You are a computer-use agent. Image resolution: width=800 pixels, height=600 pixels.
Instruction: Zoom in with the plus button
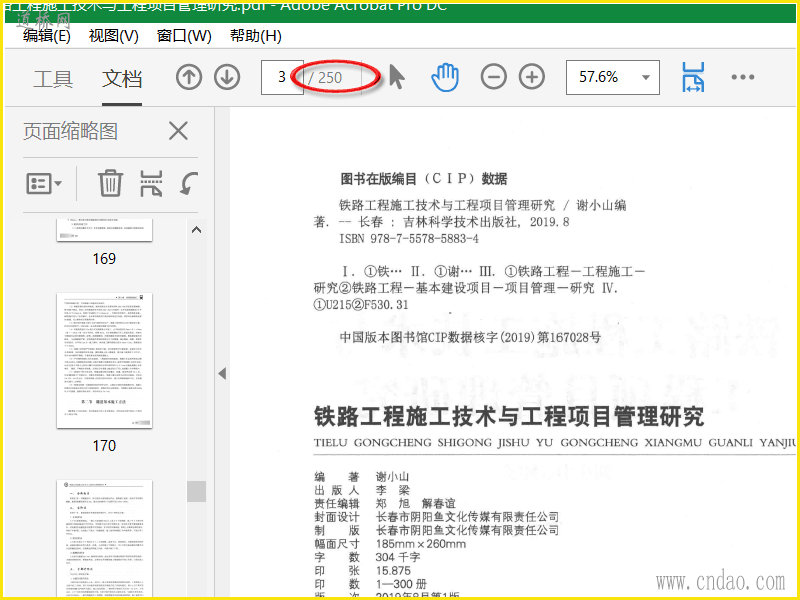point(532,78)
